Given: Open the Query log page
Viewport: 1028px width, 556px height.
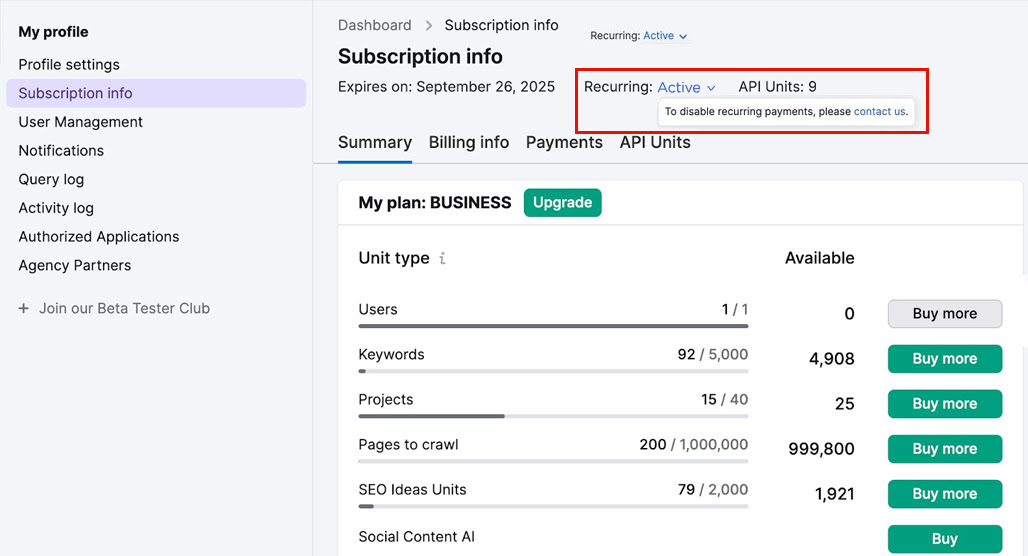Looking at the screenshot, I should point(51,180).
